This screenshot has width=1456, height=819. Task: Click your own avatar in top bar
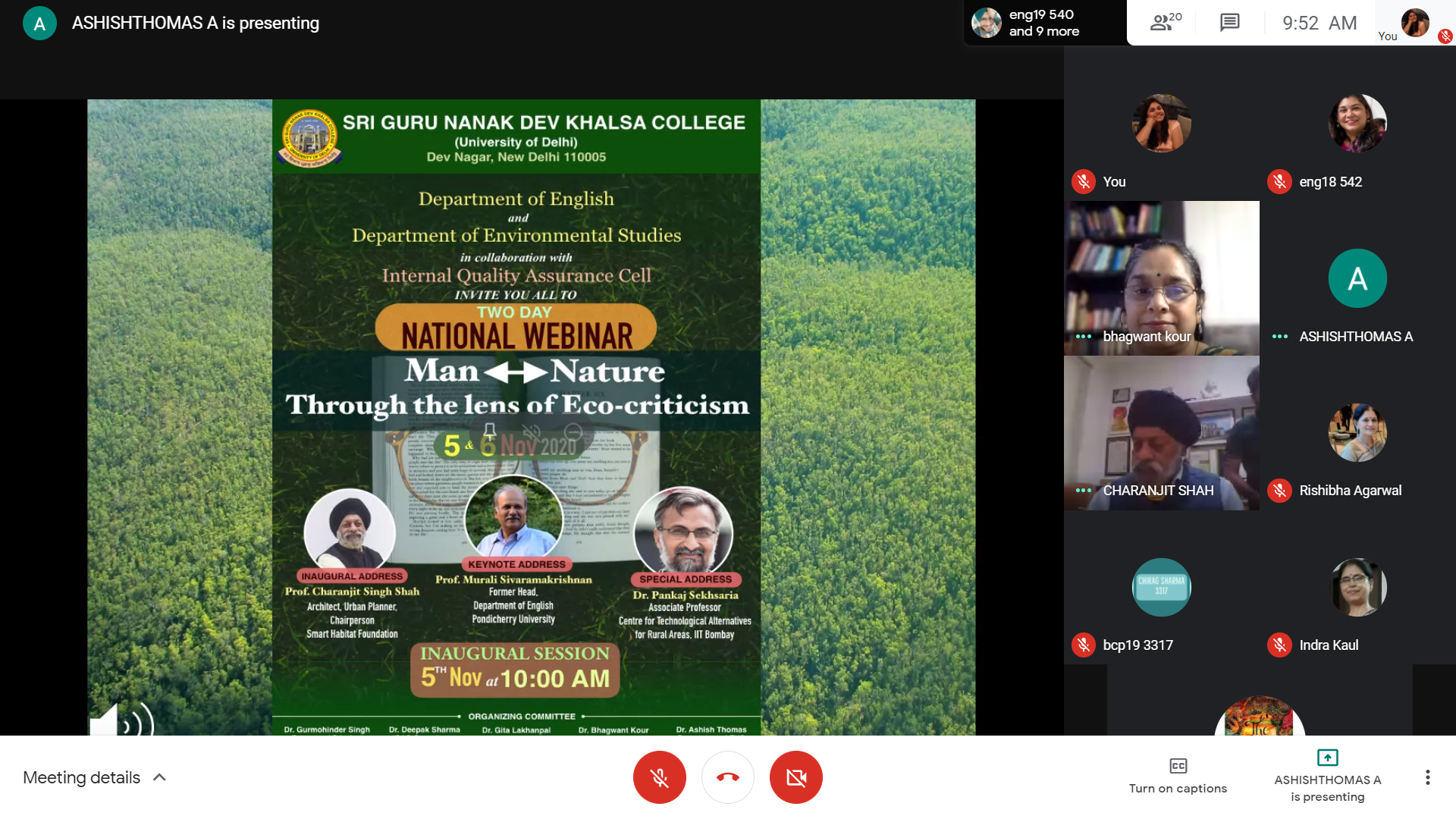[1414, 23]
